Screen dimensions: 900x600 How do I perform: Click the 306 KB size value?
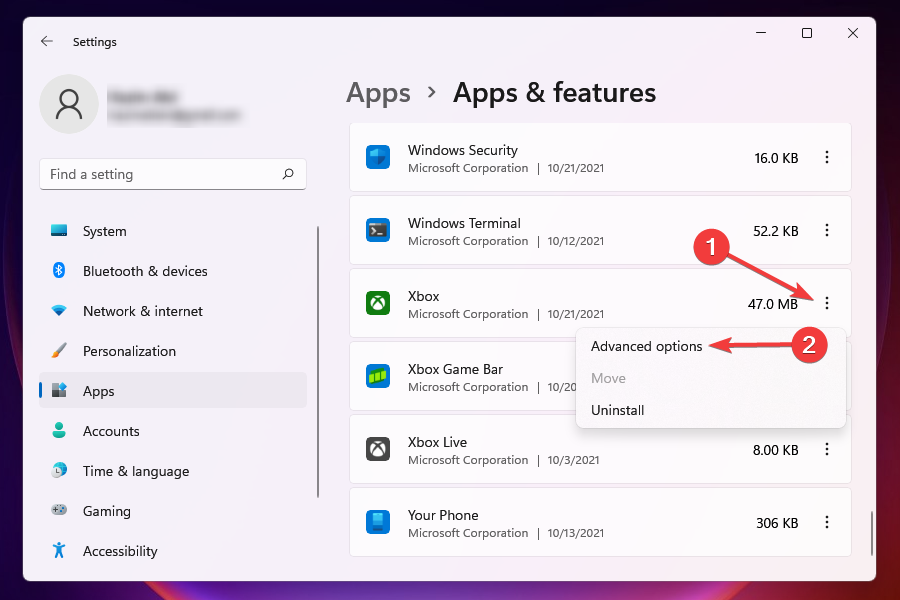[777, 523]
